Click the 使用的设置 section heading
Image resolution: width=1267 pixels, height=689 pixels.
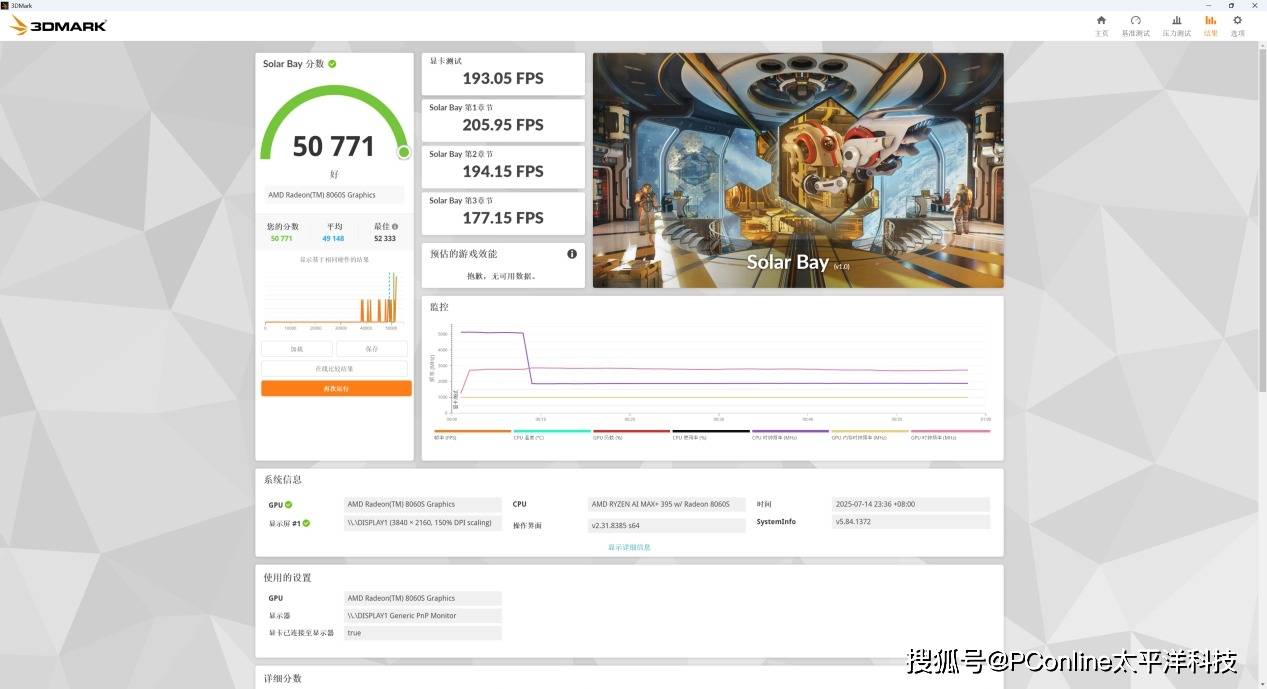(x=288, y=577)
